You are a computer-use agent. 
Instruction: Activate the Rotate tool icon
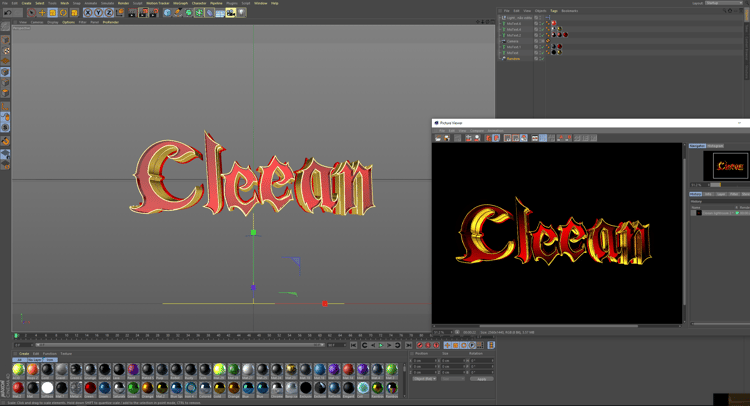tap(63, 13)
